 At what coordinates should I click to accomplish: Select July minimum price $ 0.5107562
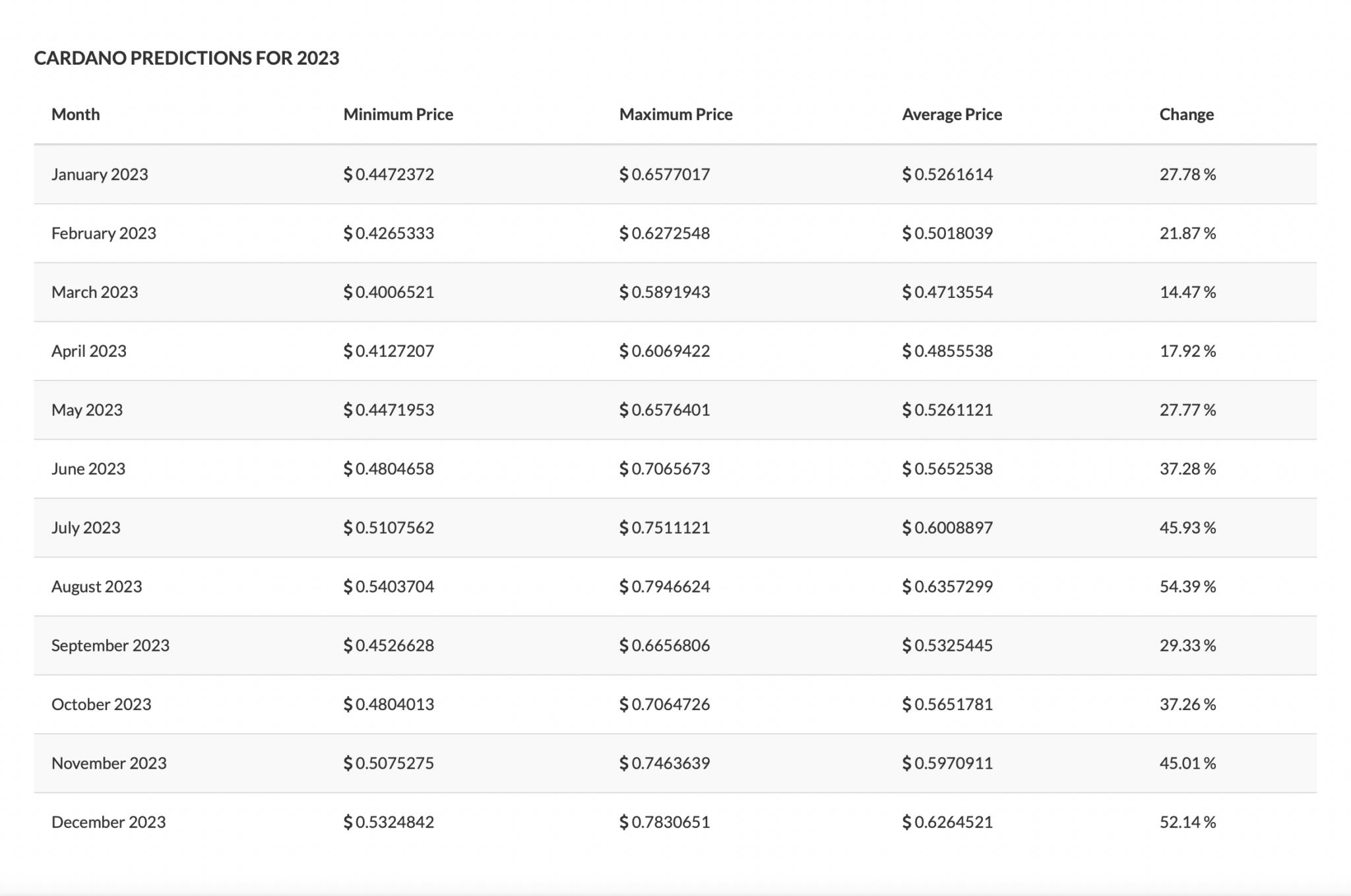point(389,527)
